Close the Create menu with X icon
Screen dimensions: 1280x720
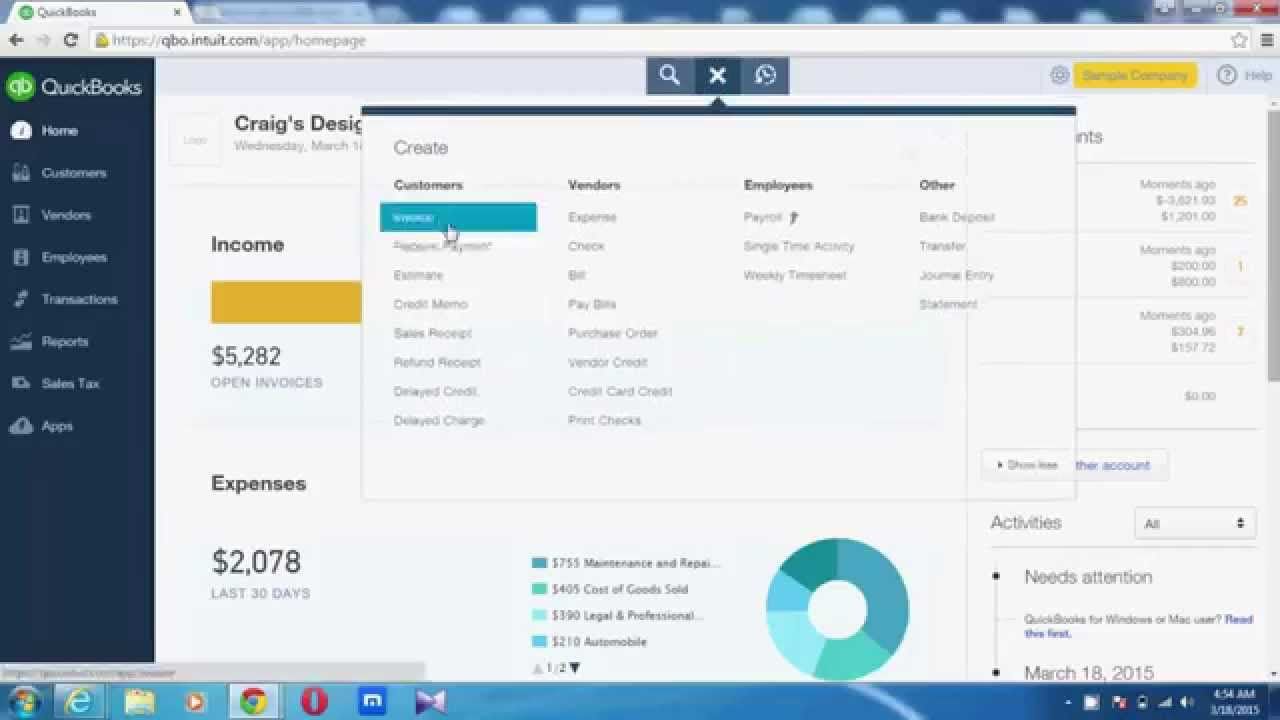tap(717, 75)
